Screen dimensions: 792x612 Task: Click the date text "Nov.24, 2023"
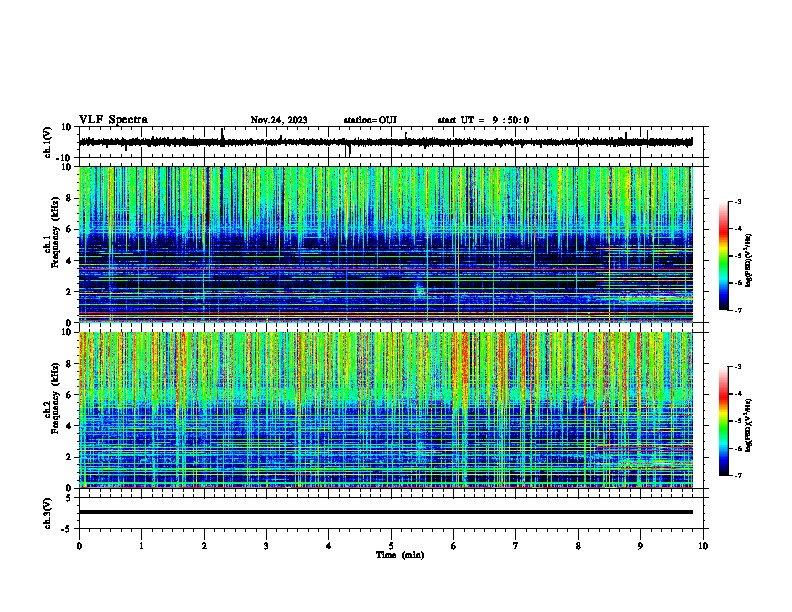tap(279, 120)
